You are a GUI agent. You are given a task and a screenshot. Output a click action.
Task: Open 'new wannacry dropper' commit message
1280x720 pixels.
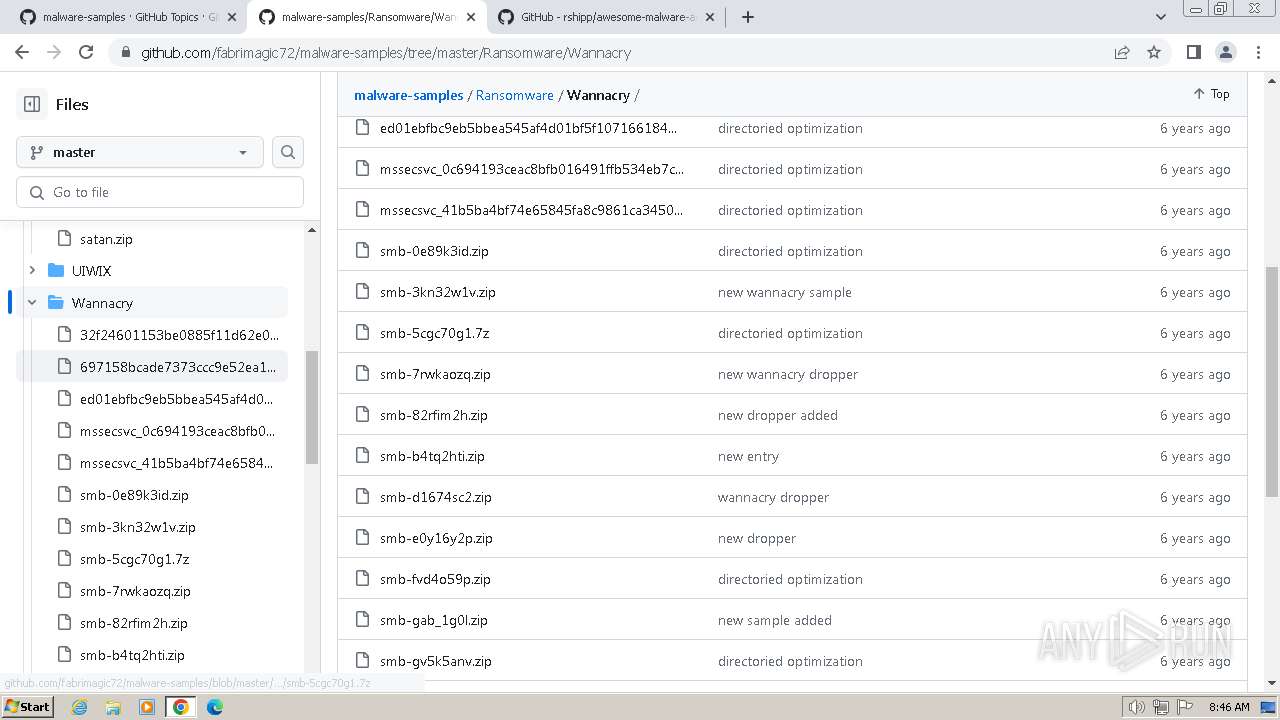tap(788, 374)
